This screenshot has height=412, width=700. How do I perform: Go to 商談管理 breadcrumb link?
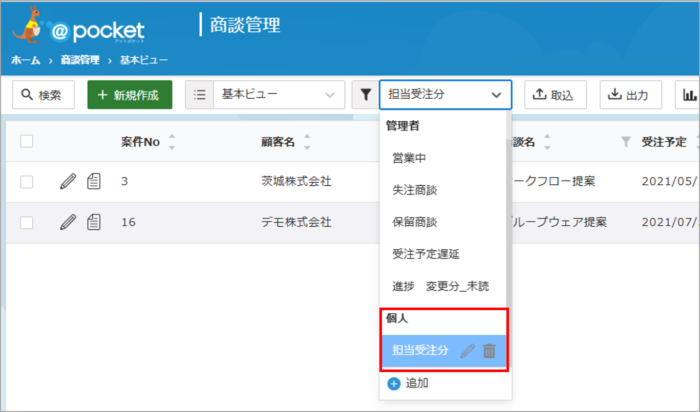80,60
